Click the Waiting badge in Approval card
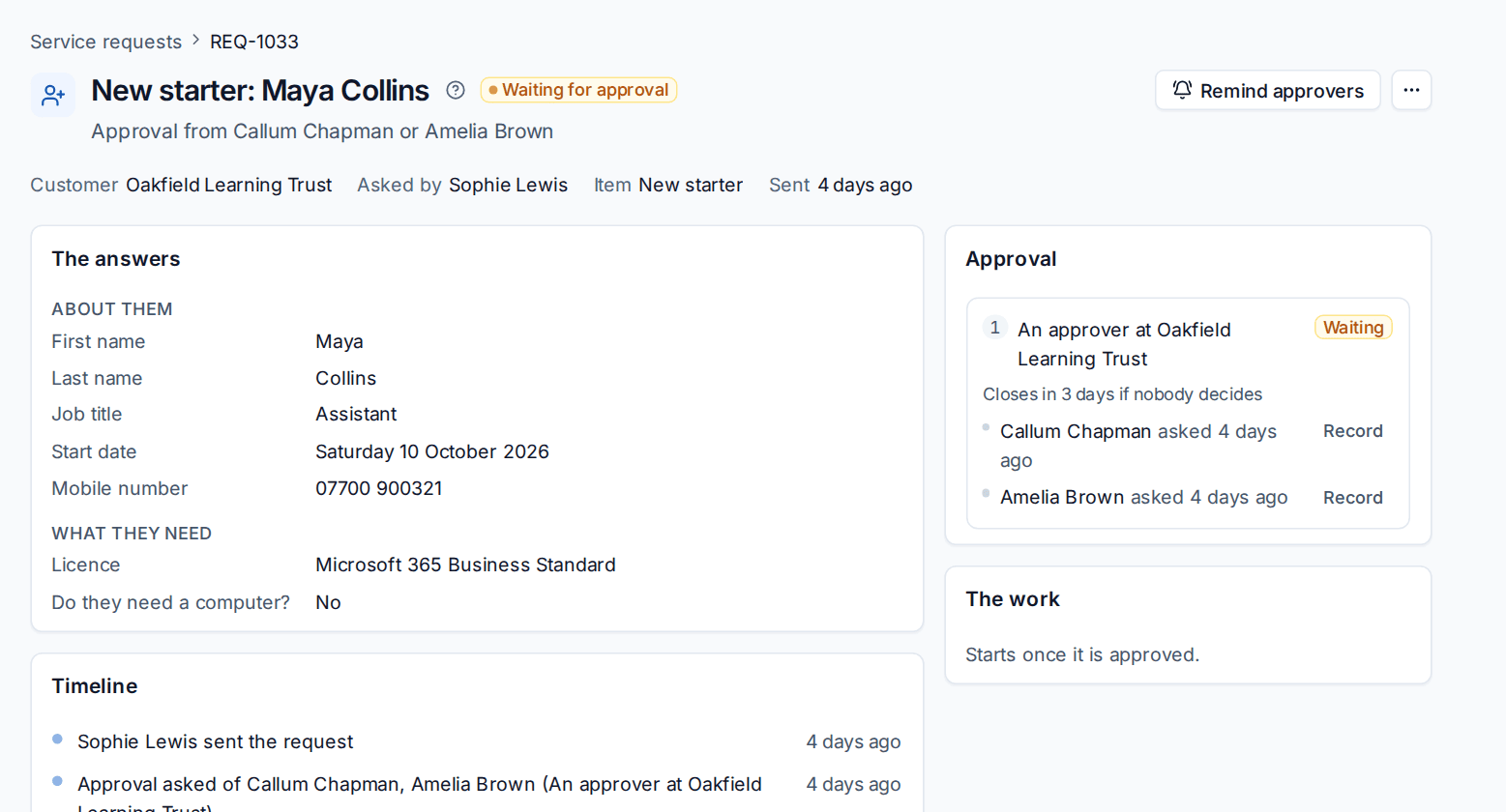 1352,328
